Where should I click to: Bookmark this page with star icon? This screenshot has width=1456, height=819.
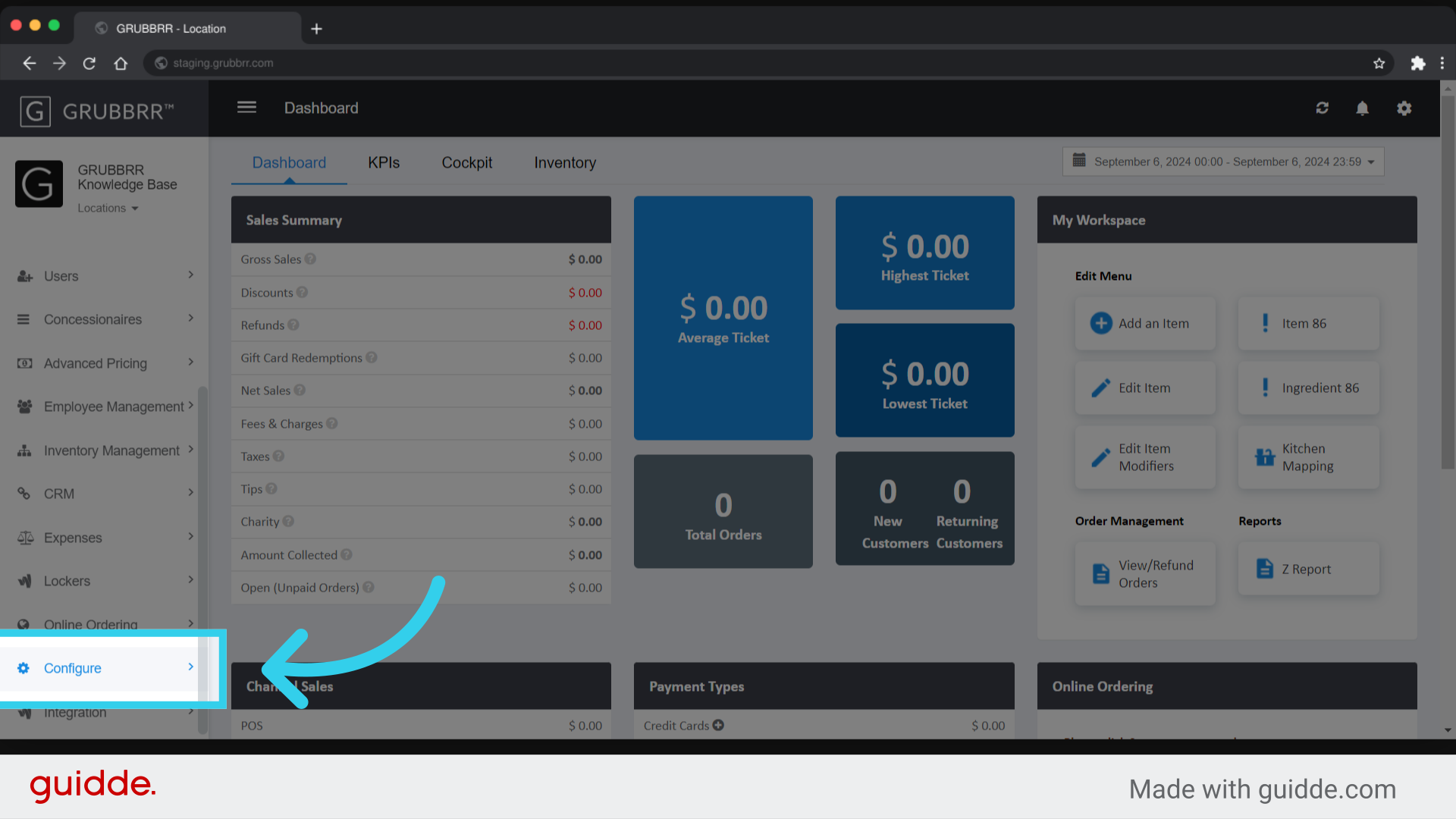pyautogui.click(x=1379, y=63)
